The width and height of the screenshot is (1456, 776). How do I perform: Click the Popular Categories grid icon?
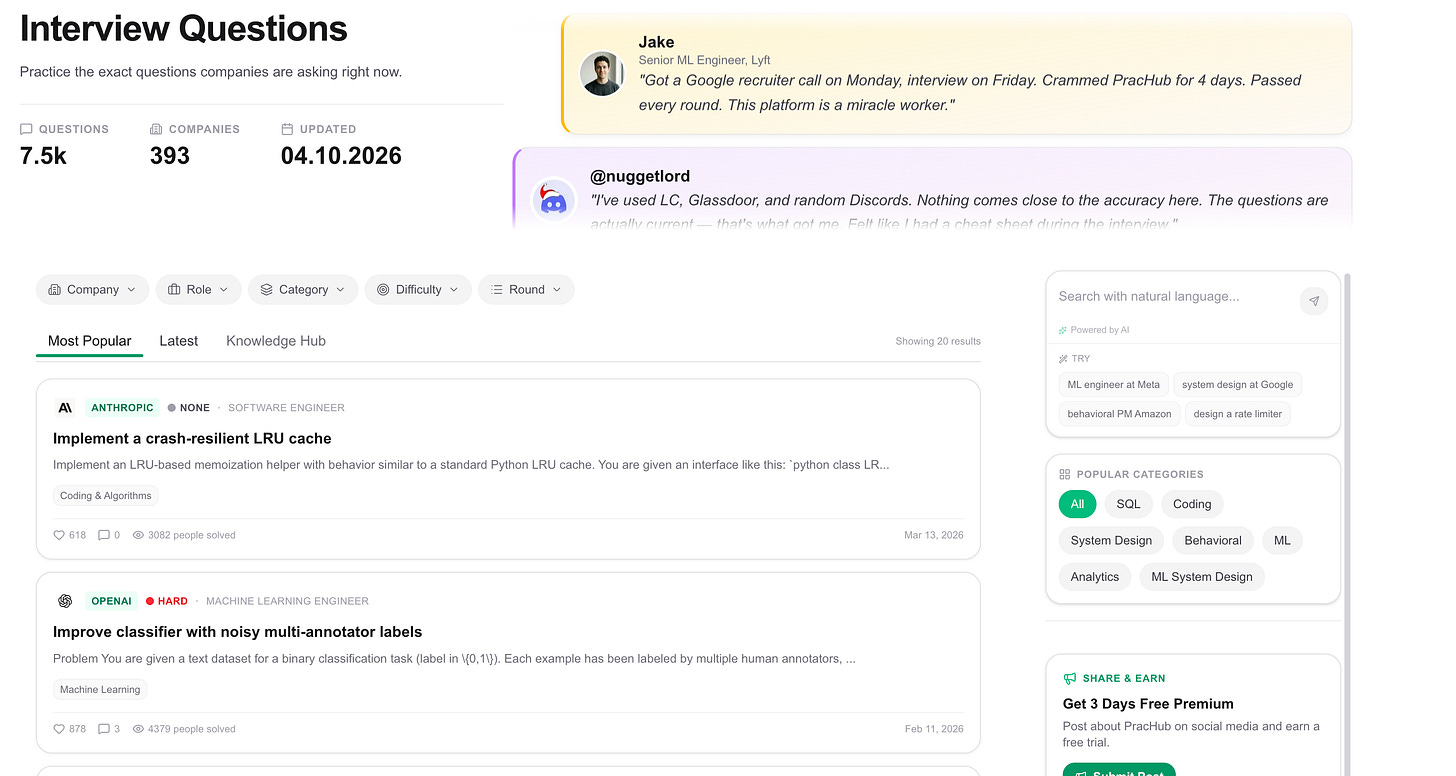(1065, 474)
